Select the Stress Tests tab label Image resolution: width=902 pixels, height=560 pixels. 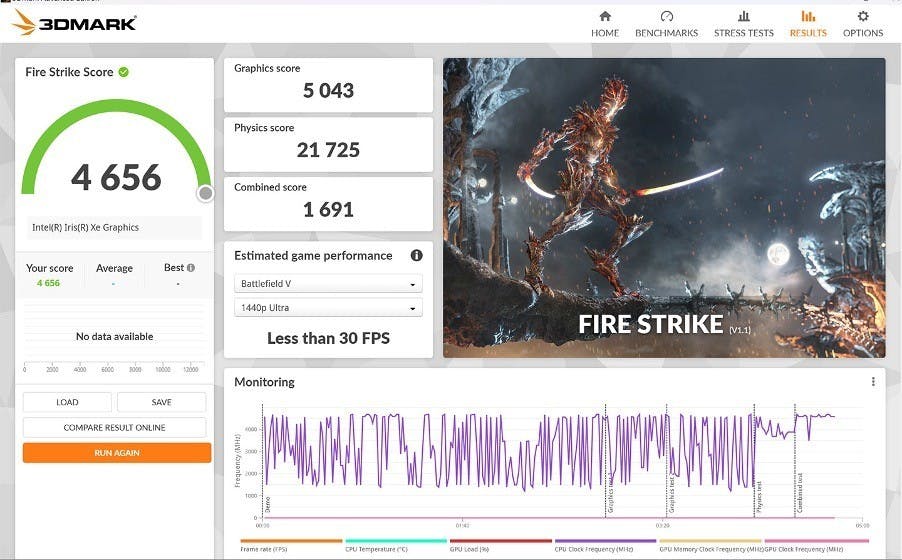coord(743,33)
